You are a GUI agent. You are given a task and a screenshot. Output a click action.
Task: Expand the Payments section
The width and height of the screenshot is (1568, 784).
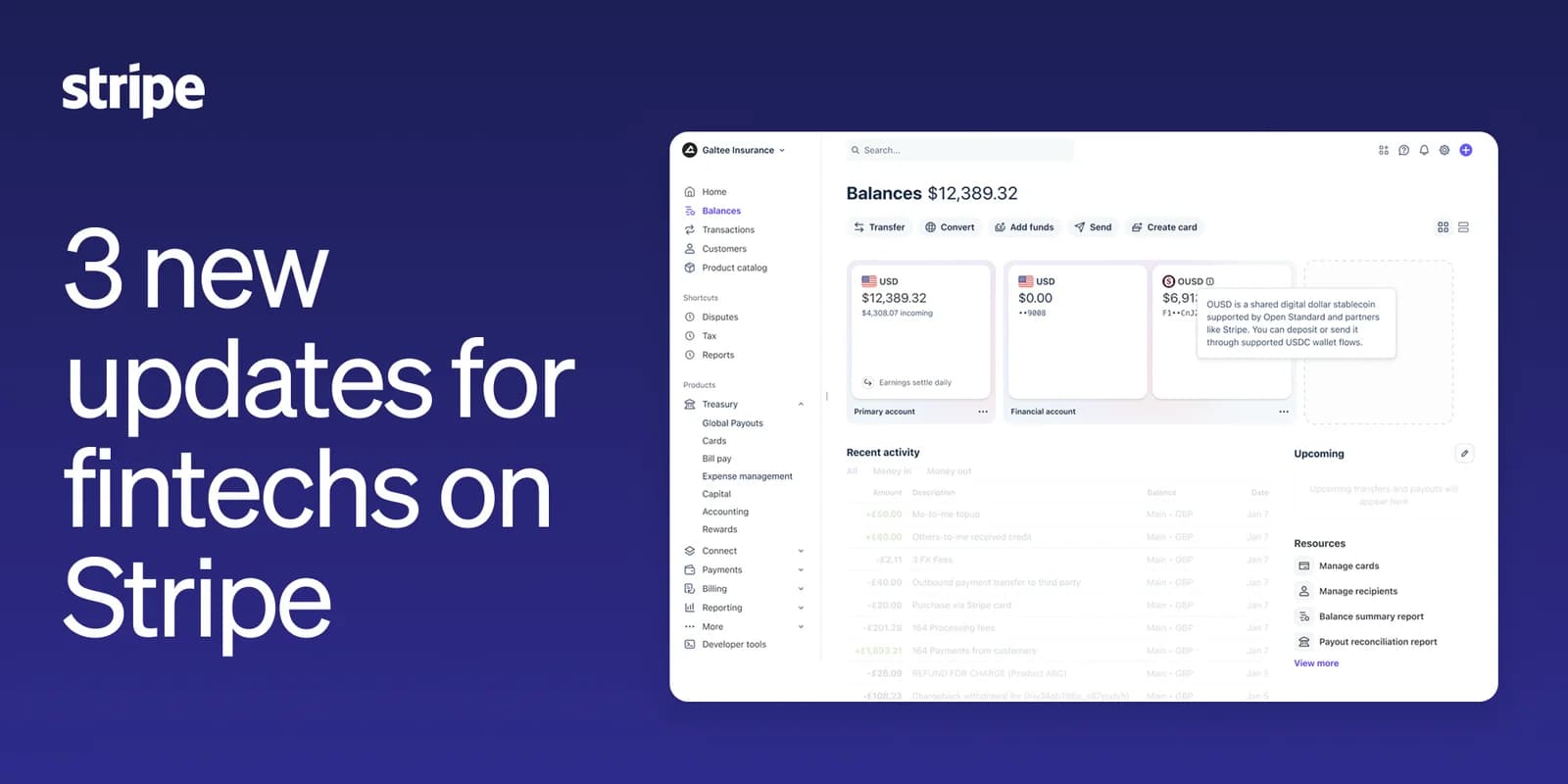[x=801, y=569]
